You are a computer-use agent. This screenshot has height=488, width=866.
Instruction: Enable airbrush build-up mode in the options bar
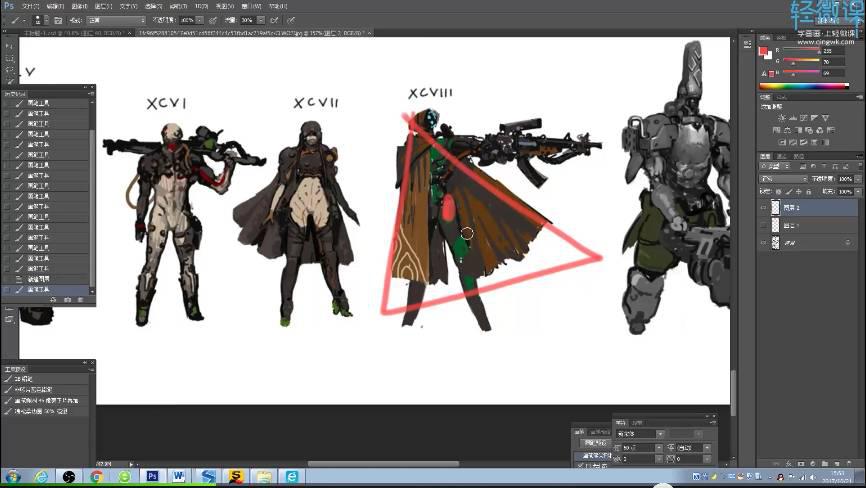274,20
